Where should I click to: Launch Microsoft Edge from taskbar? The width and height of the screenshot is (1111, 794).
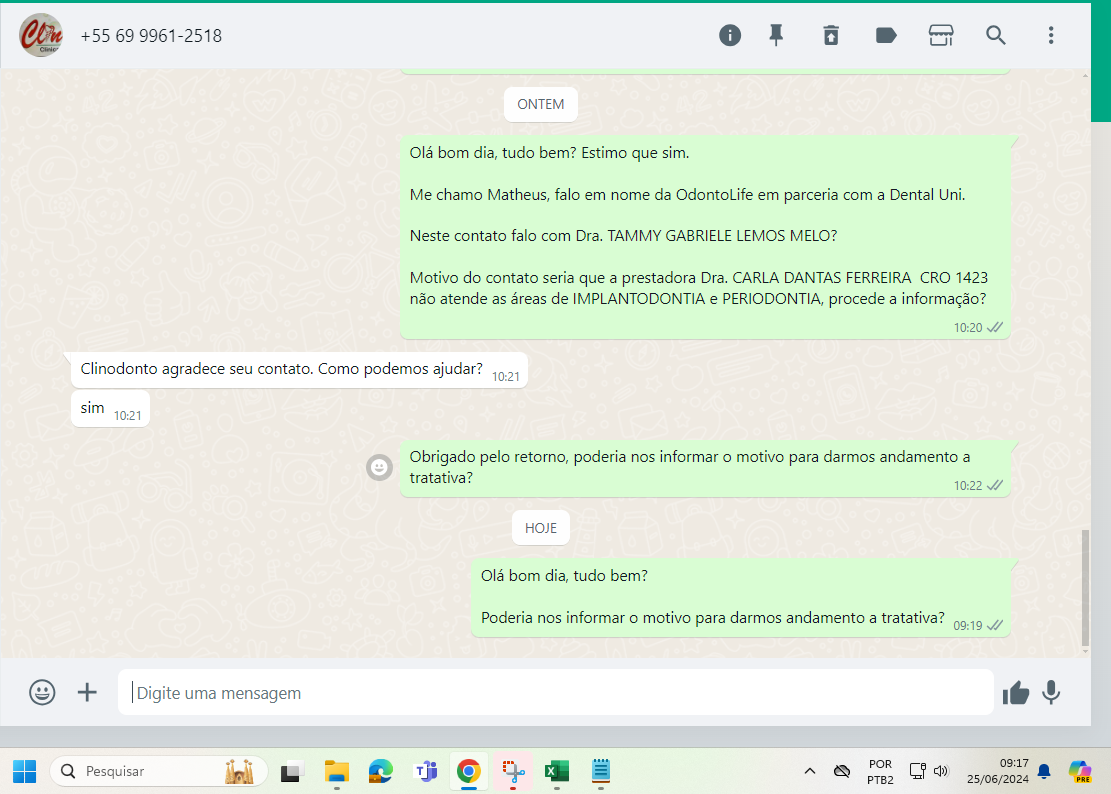(380, 771)
